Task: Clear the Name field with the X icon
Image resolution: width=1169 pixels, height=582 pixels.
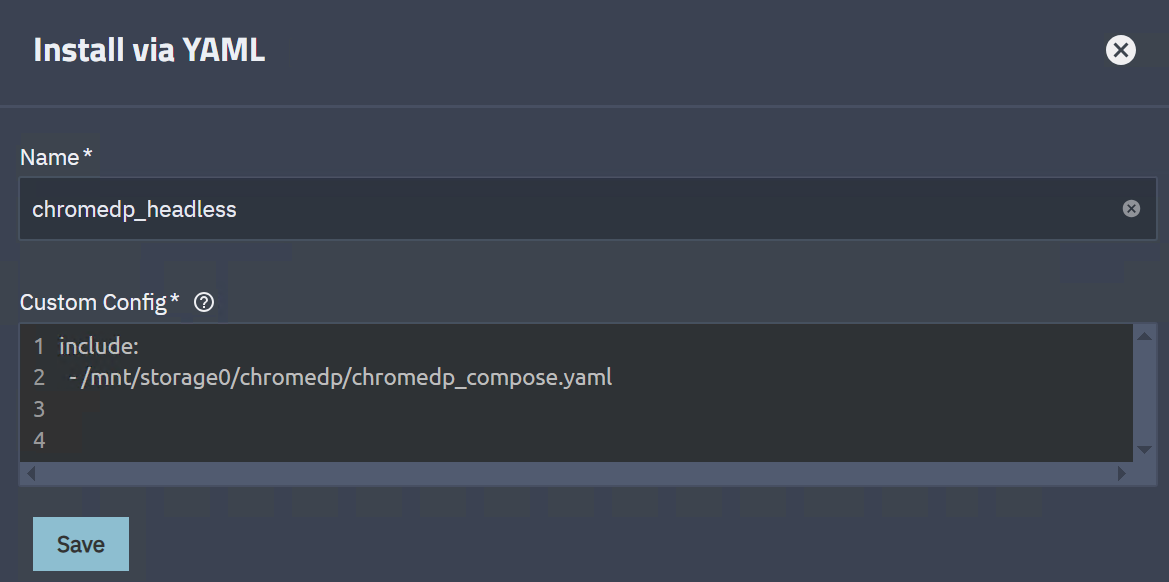Action: [1131, 209]
